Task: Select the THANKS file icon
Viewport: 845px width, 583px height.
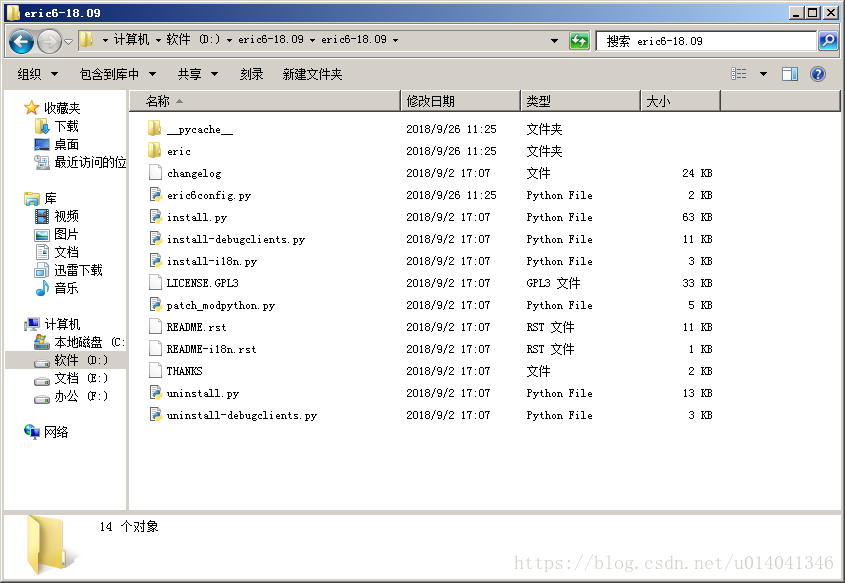Action: point(155,371)
